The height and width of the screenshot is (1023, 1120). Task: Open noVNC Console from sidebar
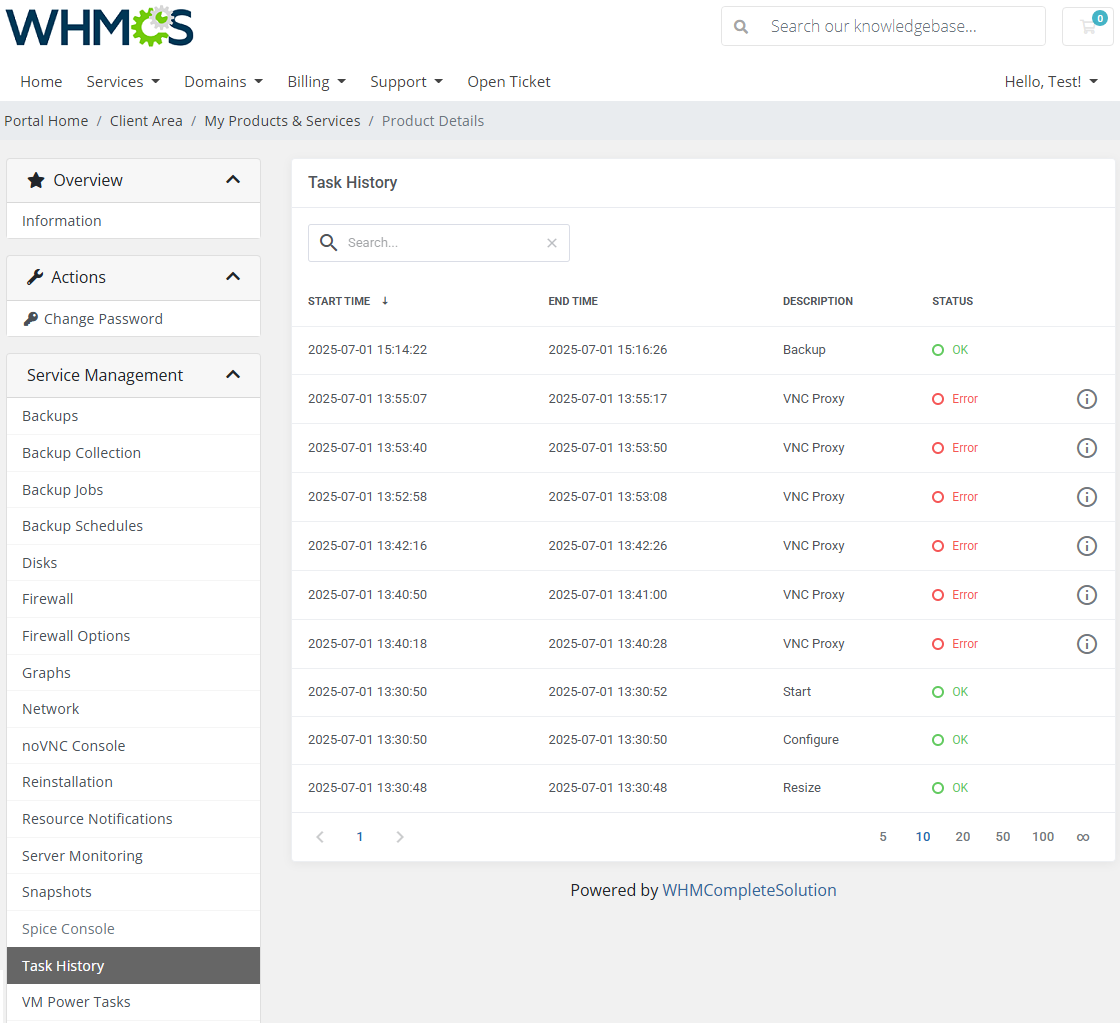[74, 746]
